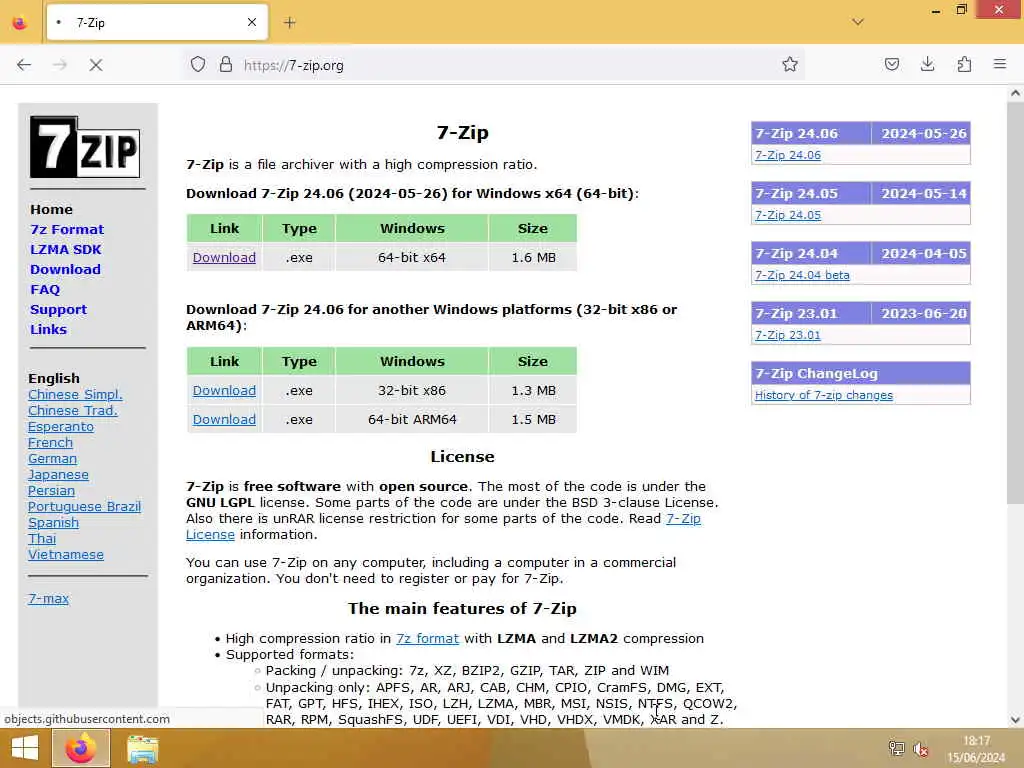
Task: Open the Downloads panel
Action: (x=927, y=64)
